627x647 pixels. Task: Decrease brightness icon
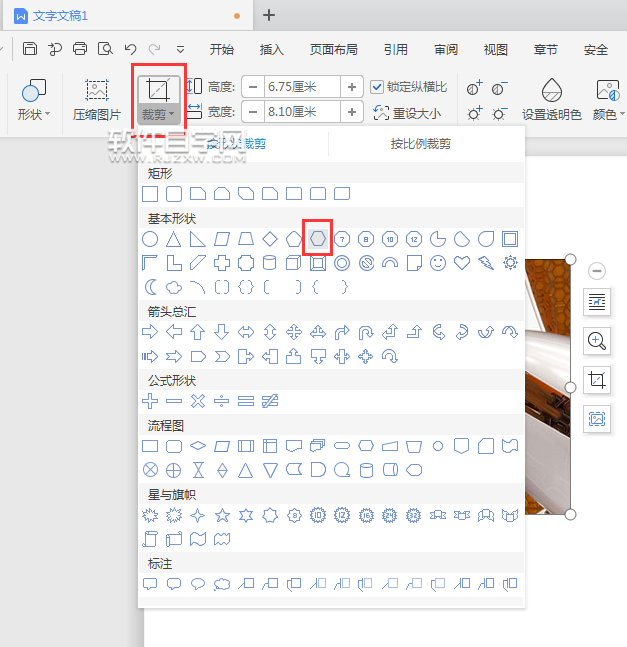499,113
